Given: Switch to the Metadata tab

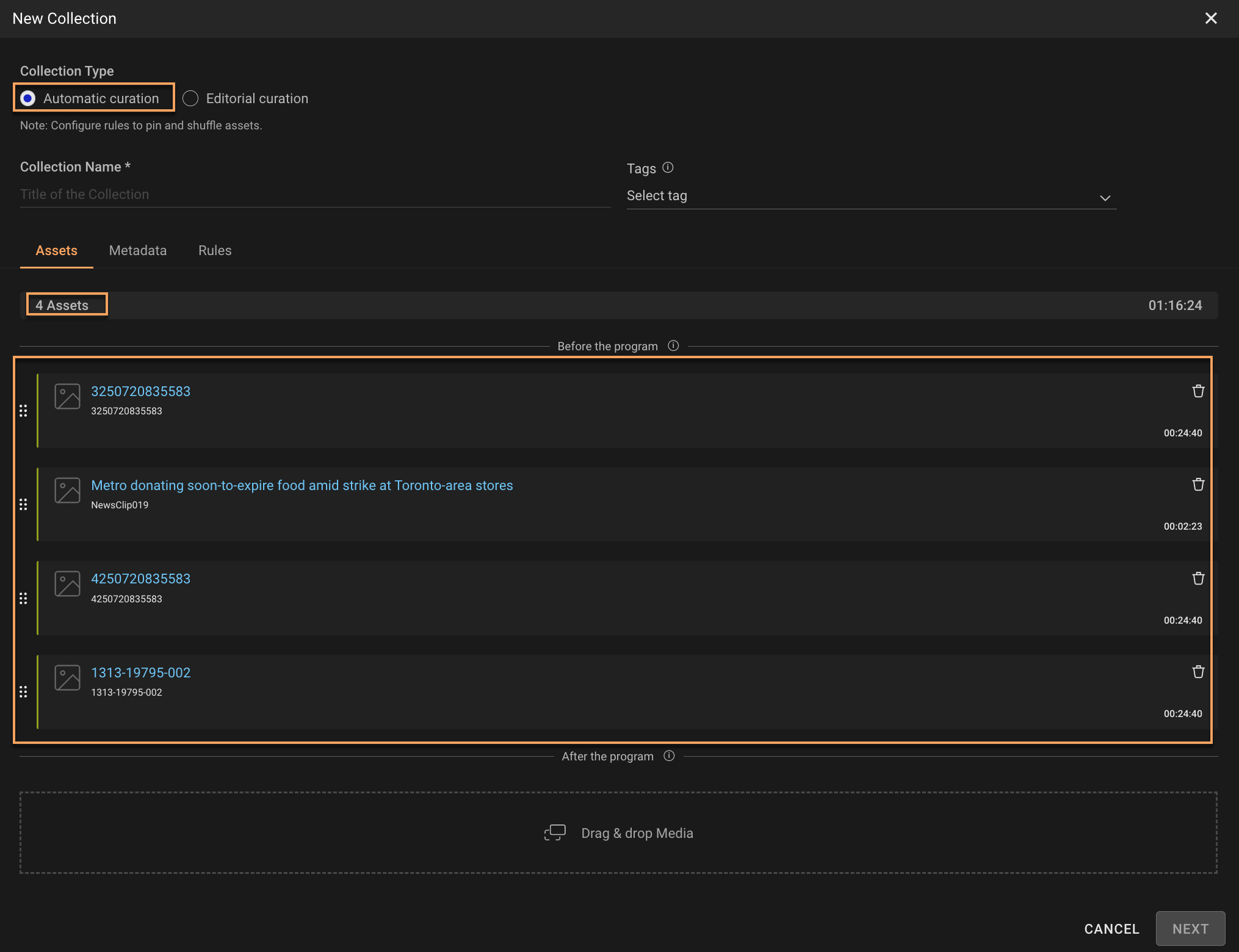Looking at the screenshot, I should coord(137,250).
